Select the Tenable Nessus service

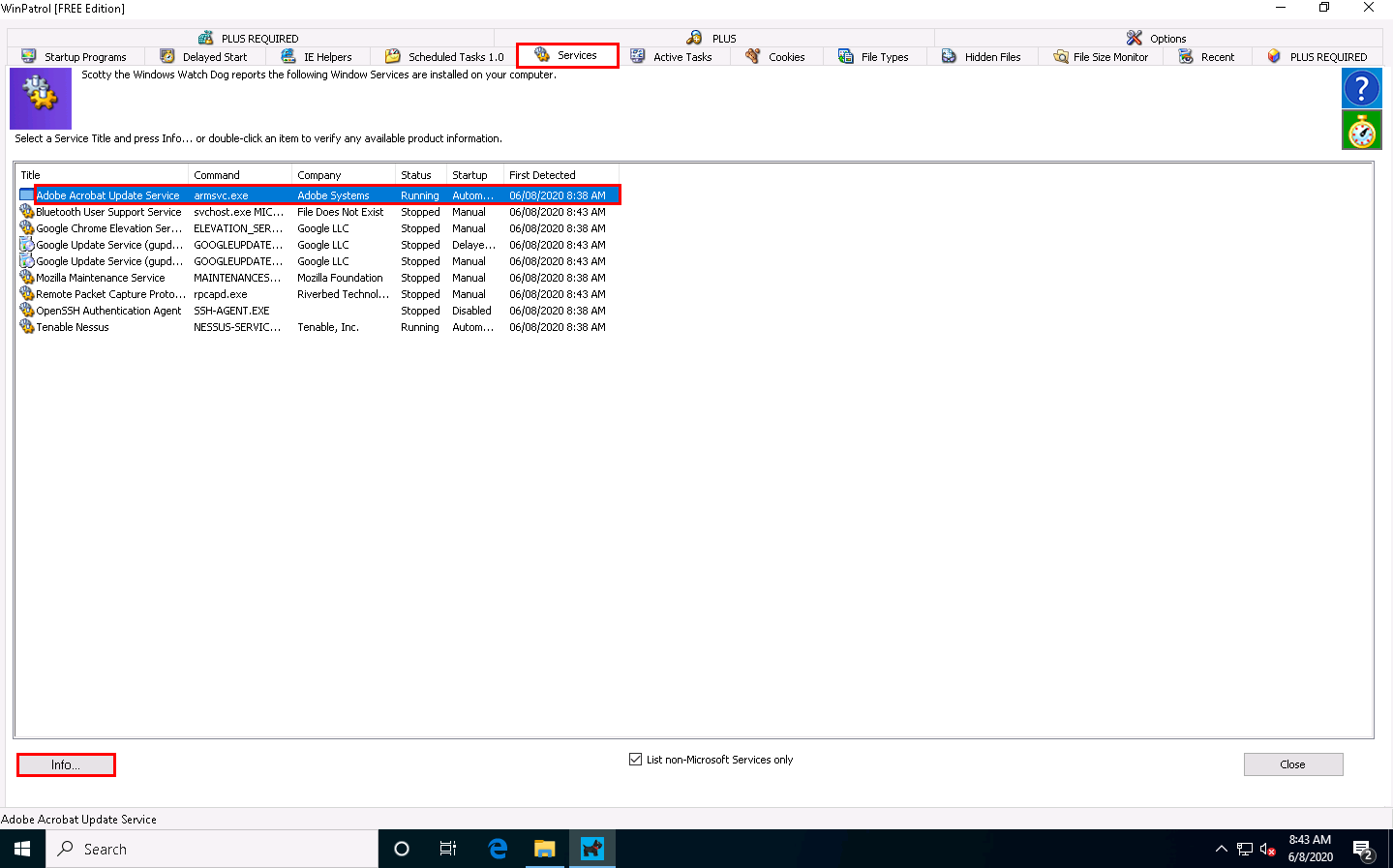pyautogui.click(x=319, y=327)
